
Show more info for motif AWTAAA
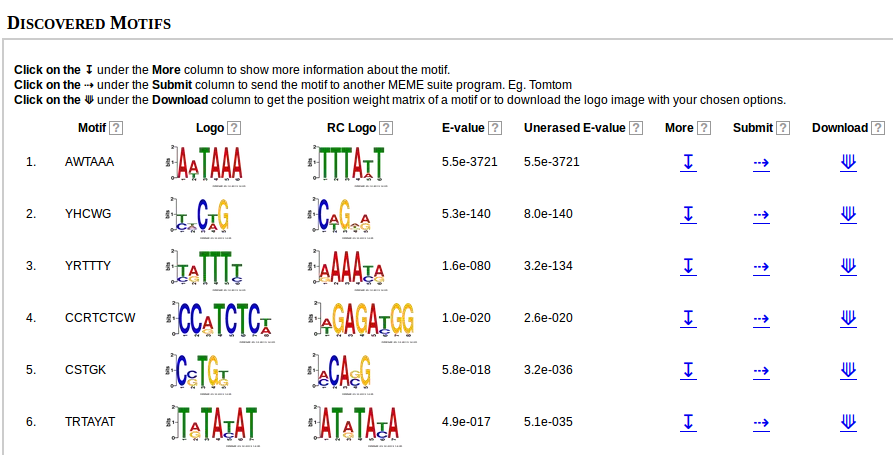[x=688, y=162]
